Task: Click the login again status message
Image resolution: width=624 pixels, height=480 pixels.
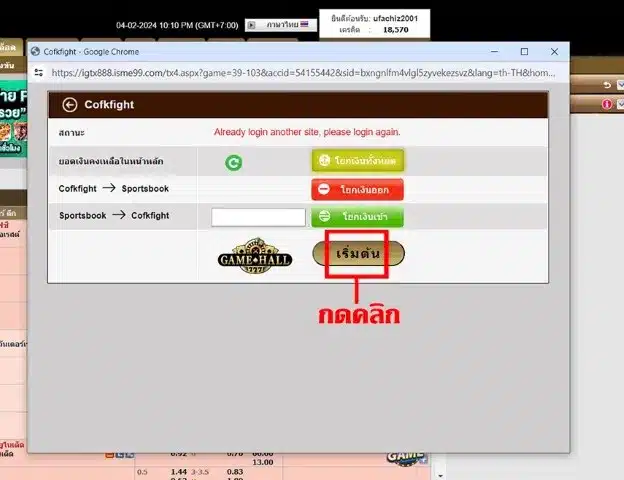Action: [307, 132]
